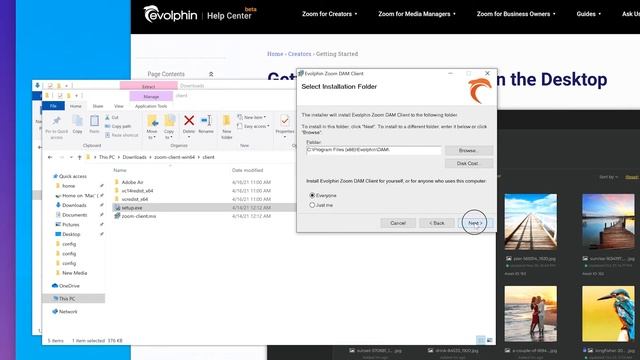
Task: Switch to the Share ribbon tab
Action: [x=98, y=106]
